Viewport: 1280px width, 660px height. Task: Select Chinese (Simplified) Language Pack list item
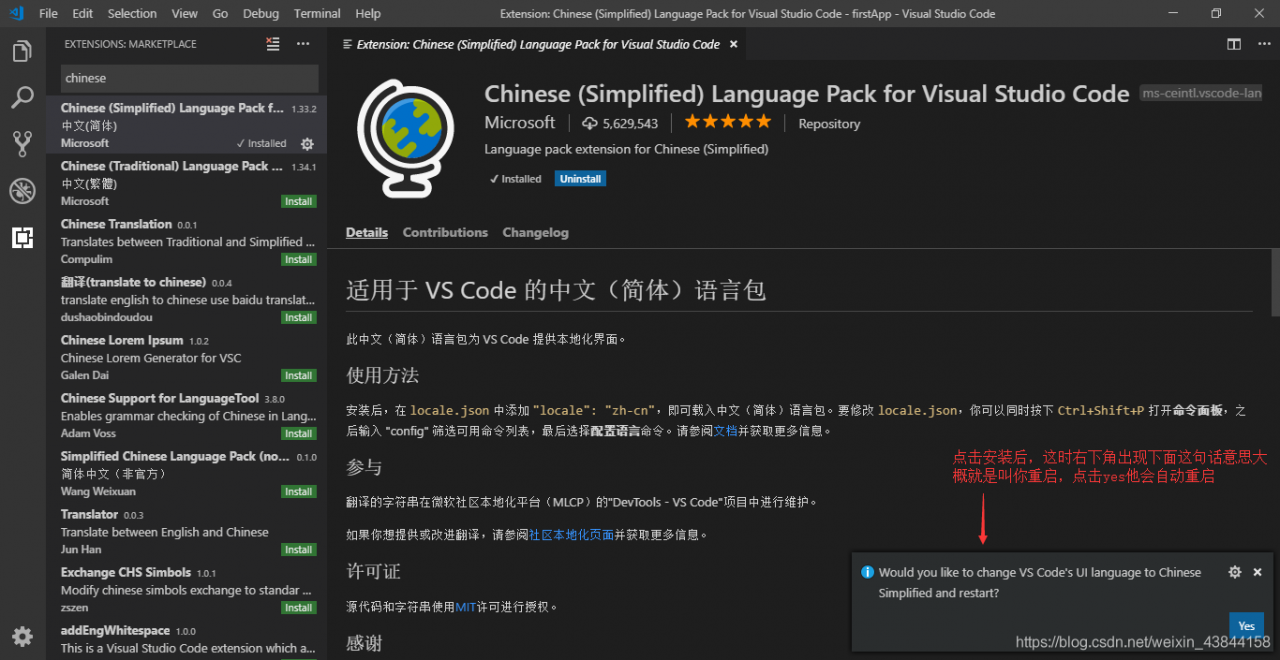[187, 125]
